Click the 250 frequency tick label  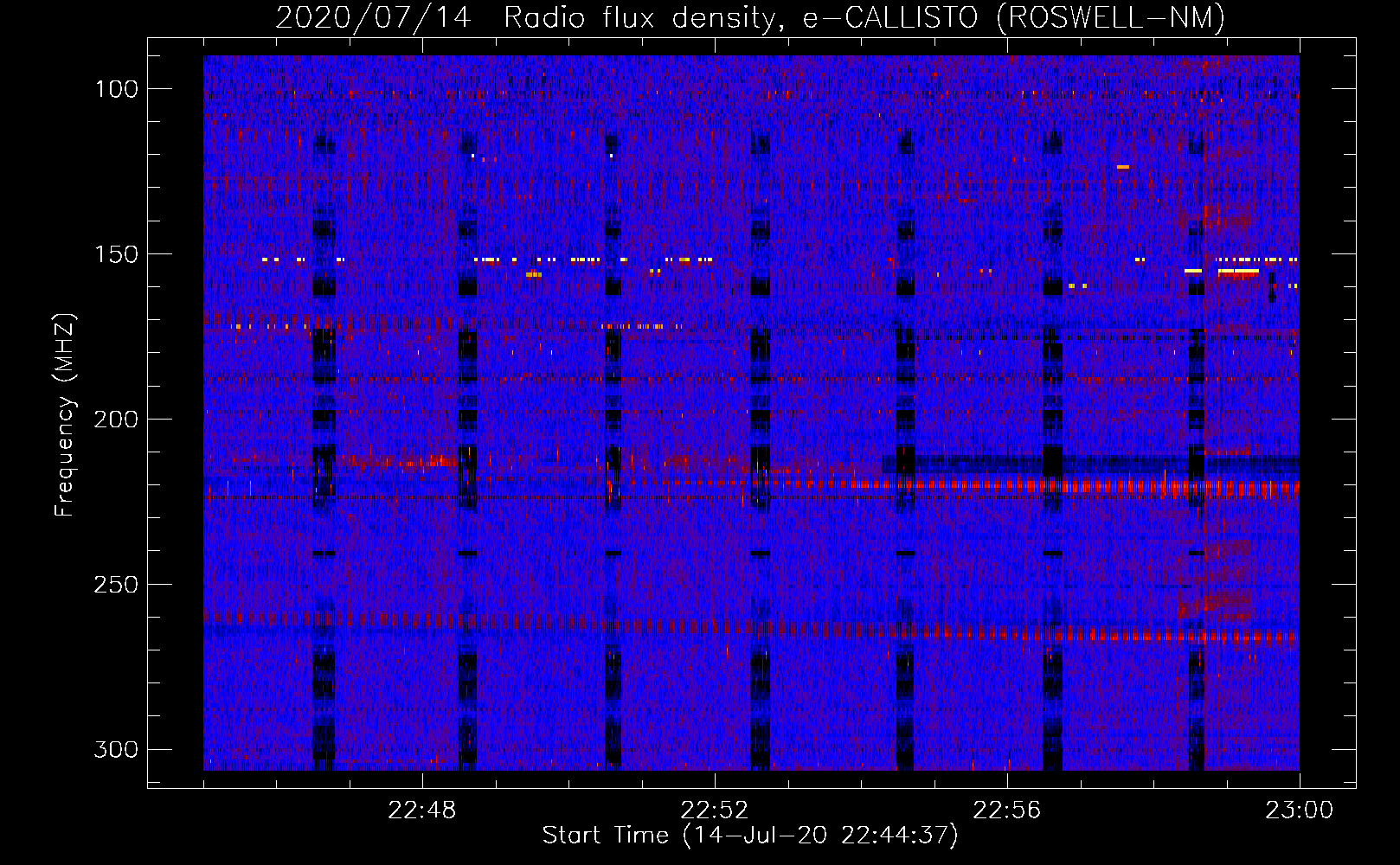tap(115, 585)
